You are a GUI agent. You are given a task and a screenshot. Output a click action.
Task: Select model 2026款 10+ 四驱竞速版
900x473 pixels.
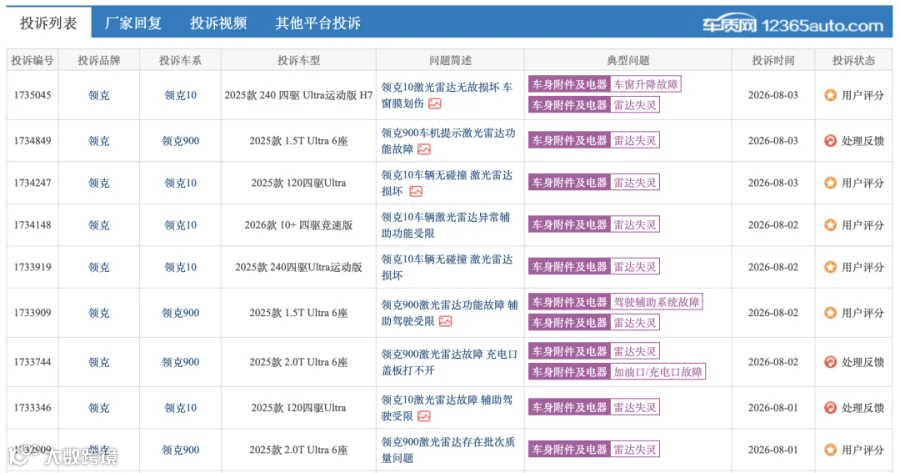pyautogui.click(x=298, y=225)
